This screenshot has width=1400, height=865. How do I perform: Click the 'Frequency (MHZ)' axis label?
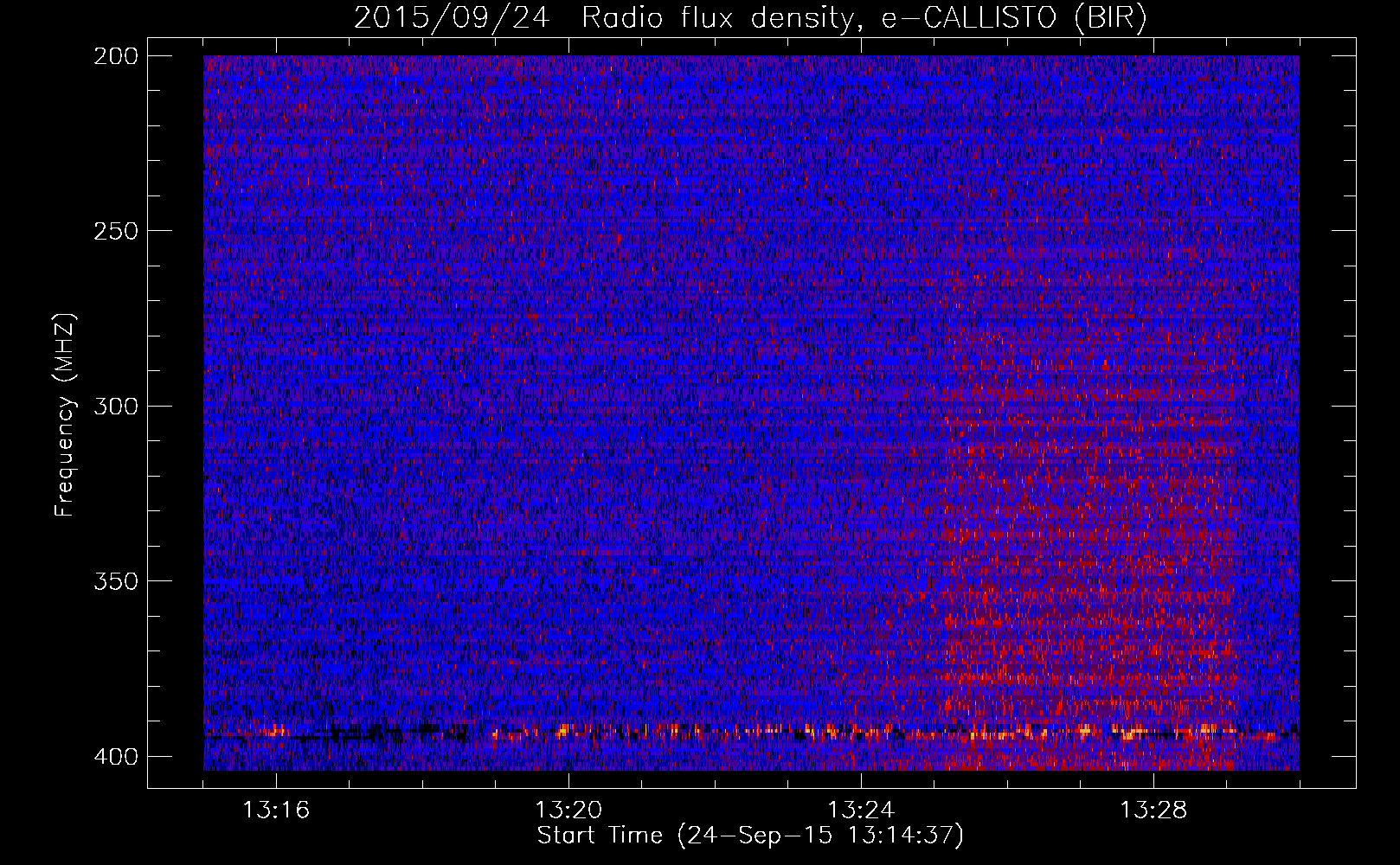(x=65, y=415)
